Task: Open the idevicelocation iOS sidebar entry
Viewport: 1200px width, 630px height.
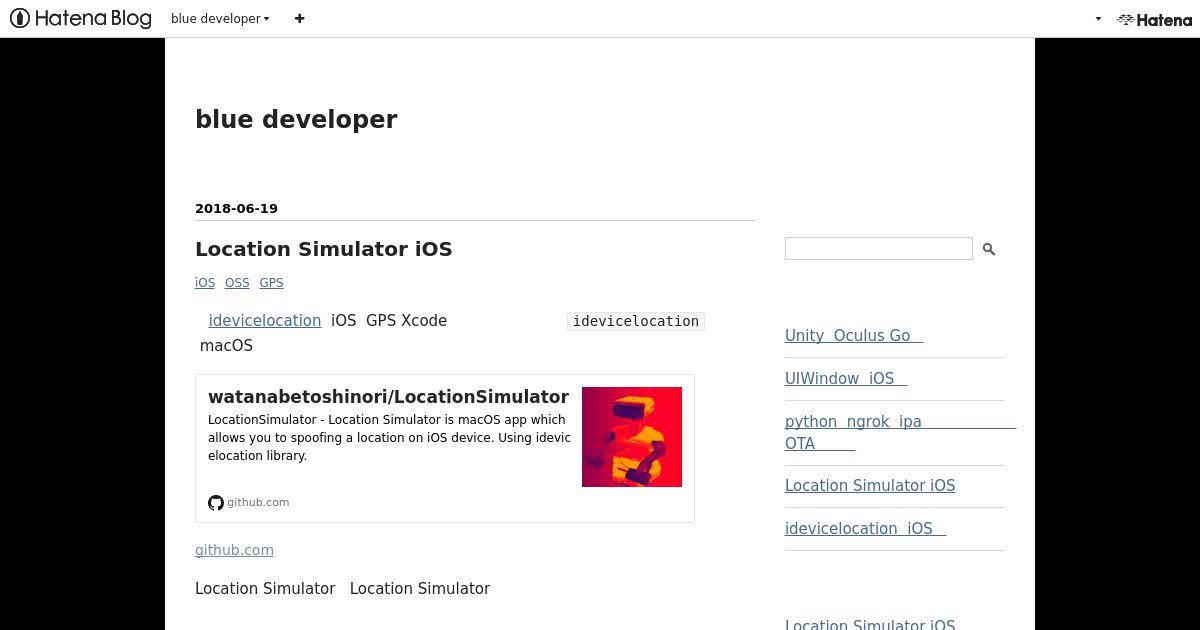Action: 865,528
